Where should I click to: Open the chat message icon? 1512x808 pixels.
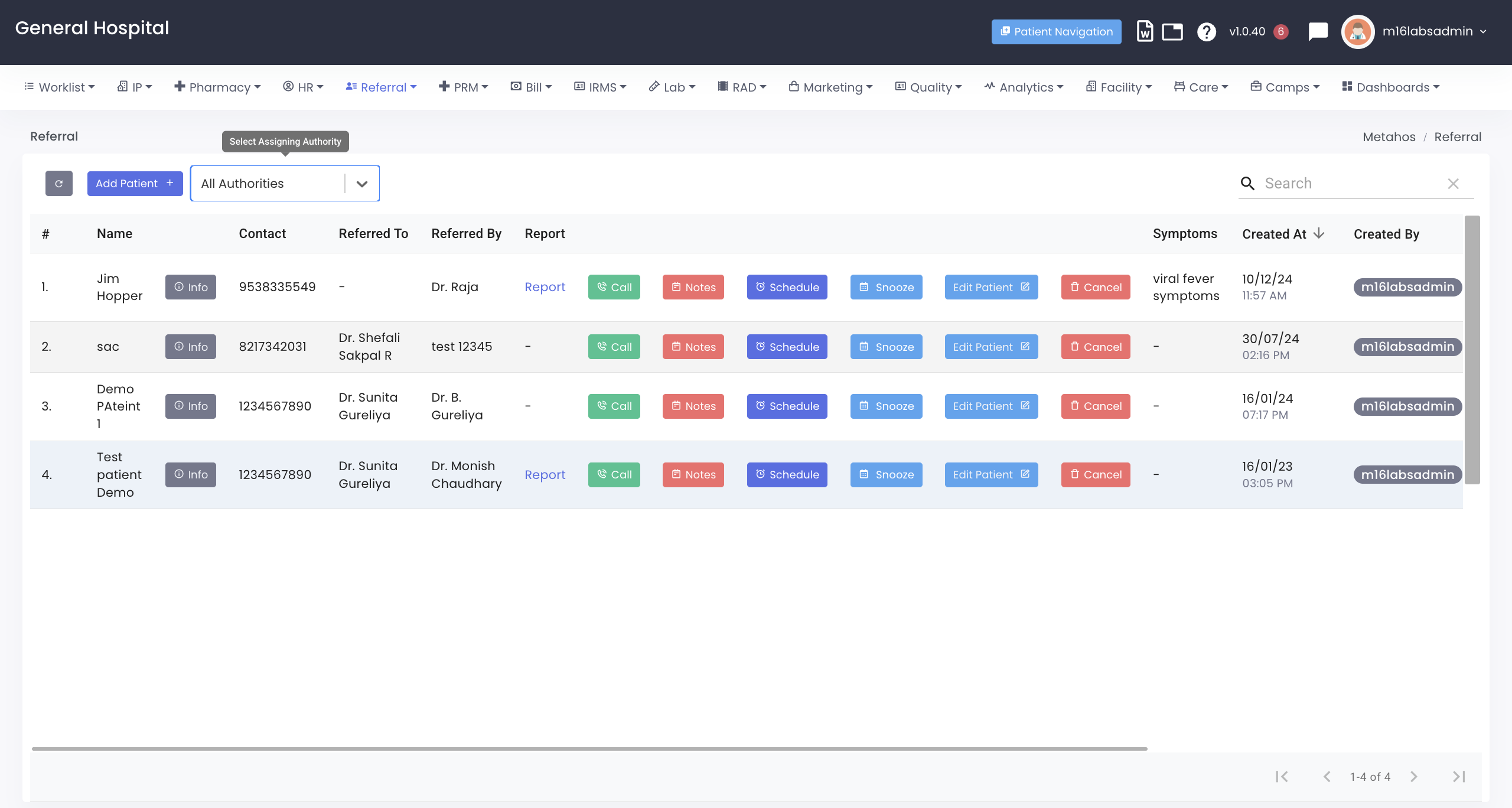point(1318,31)
